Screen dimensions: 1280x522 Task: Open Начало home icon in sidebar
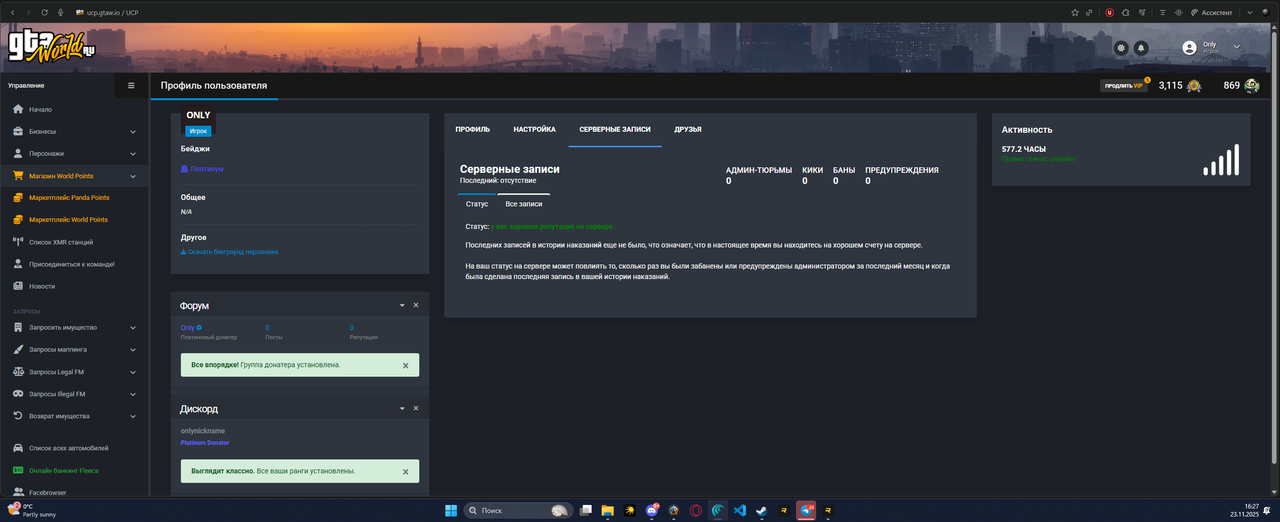(18, 109)
